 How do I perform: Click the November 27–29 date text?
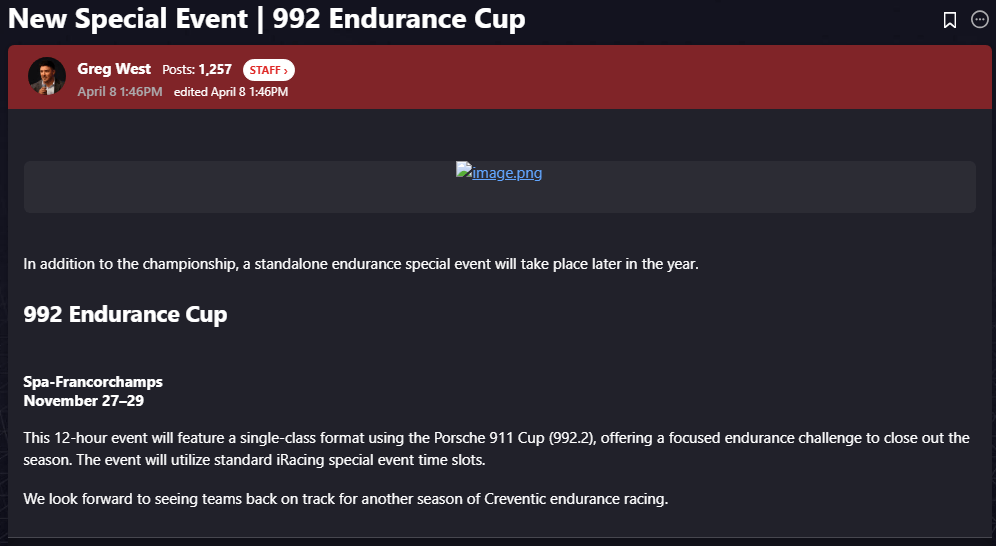83,400
